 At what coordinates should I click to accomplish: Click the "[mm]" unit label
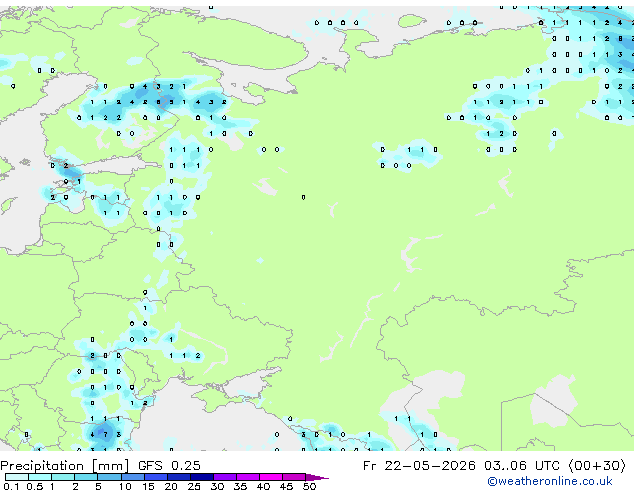(110, 466)
